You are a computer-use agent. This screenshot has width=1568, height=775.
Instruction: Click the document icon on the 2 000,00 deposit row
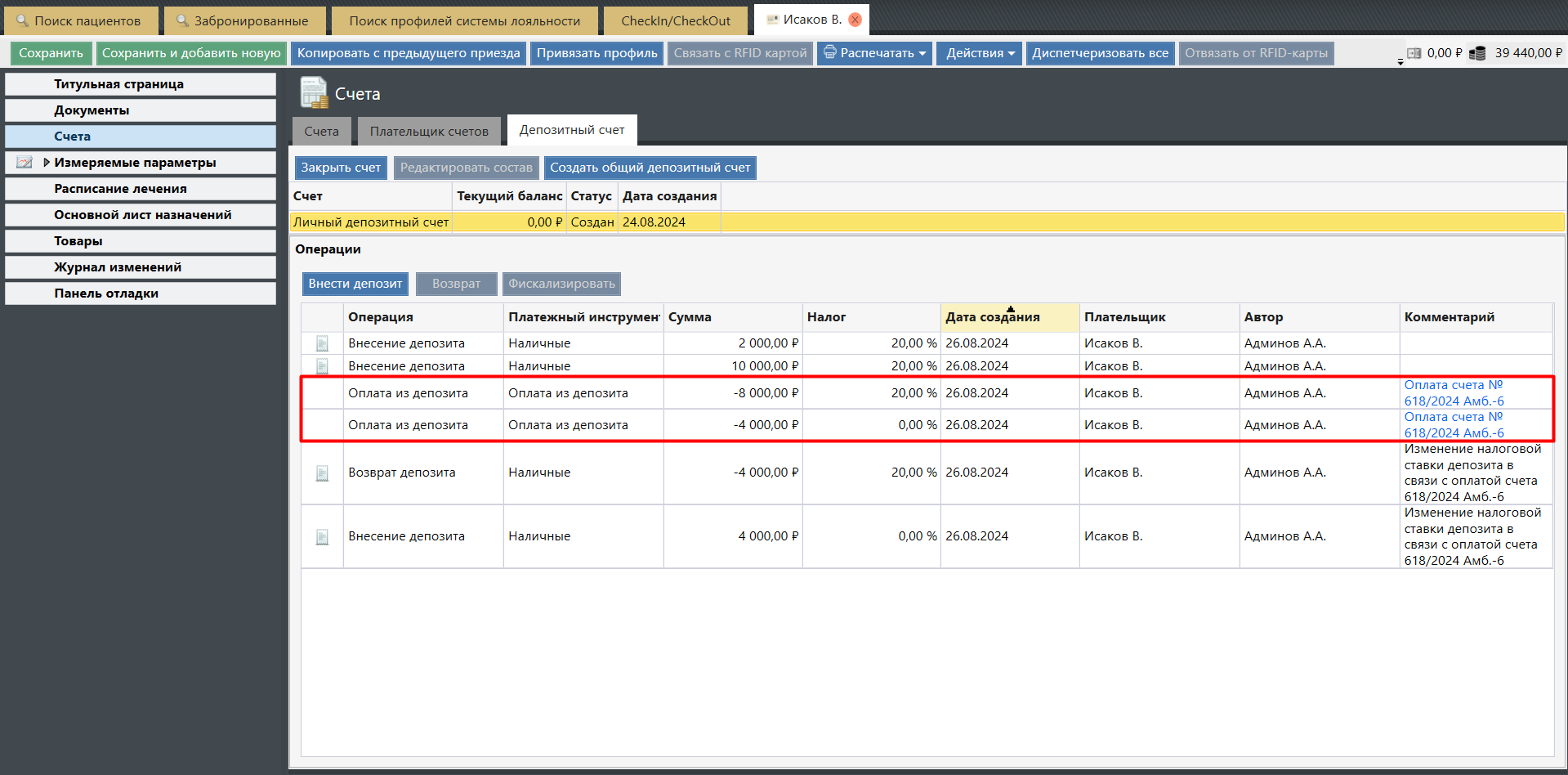(x=322, y=343)
